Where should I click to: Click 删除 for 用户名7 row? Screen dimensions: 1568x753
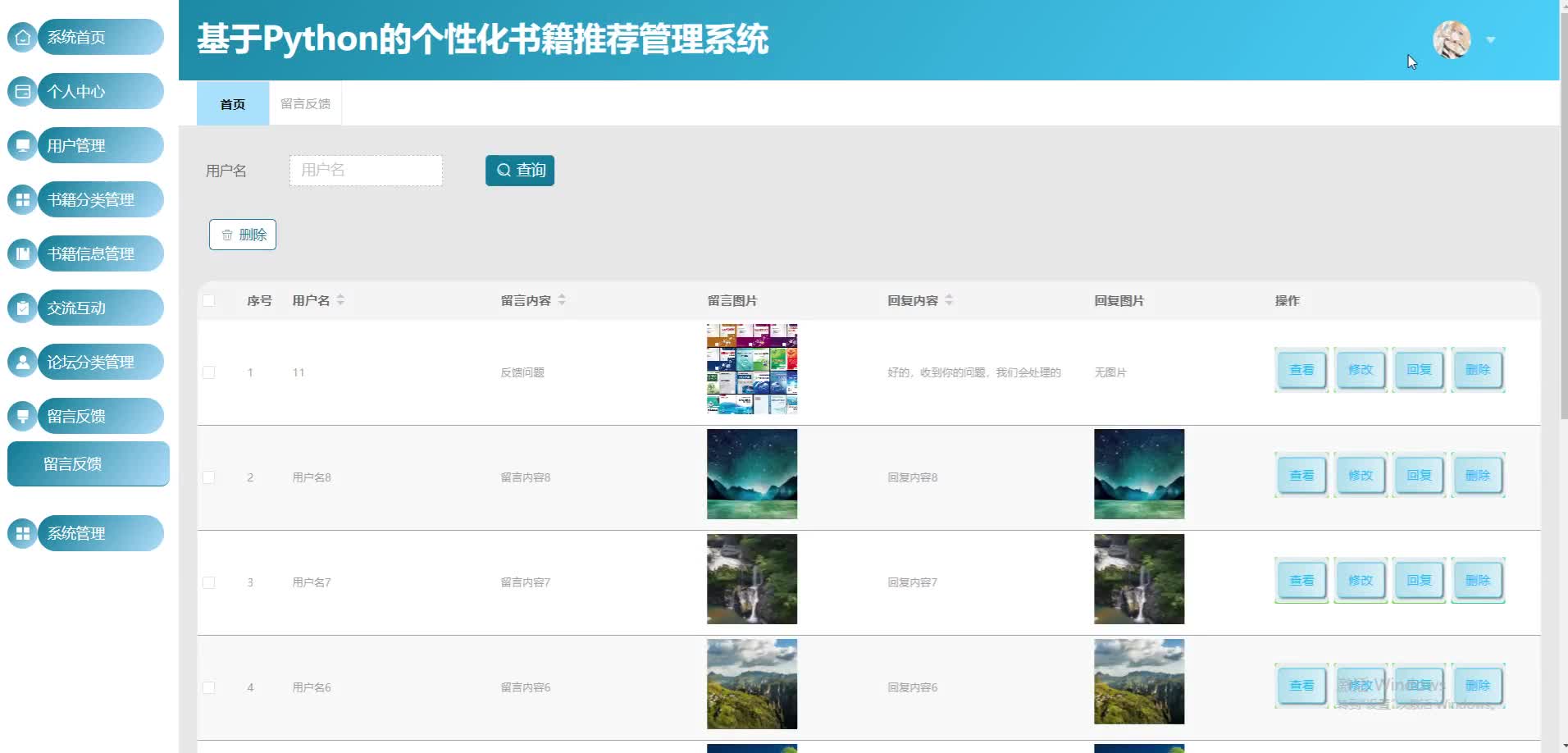1478,580
